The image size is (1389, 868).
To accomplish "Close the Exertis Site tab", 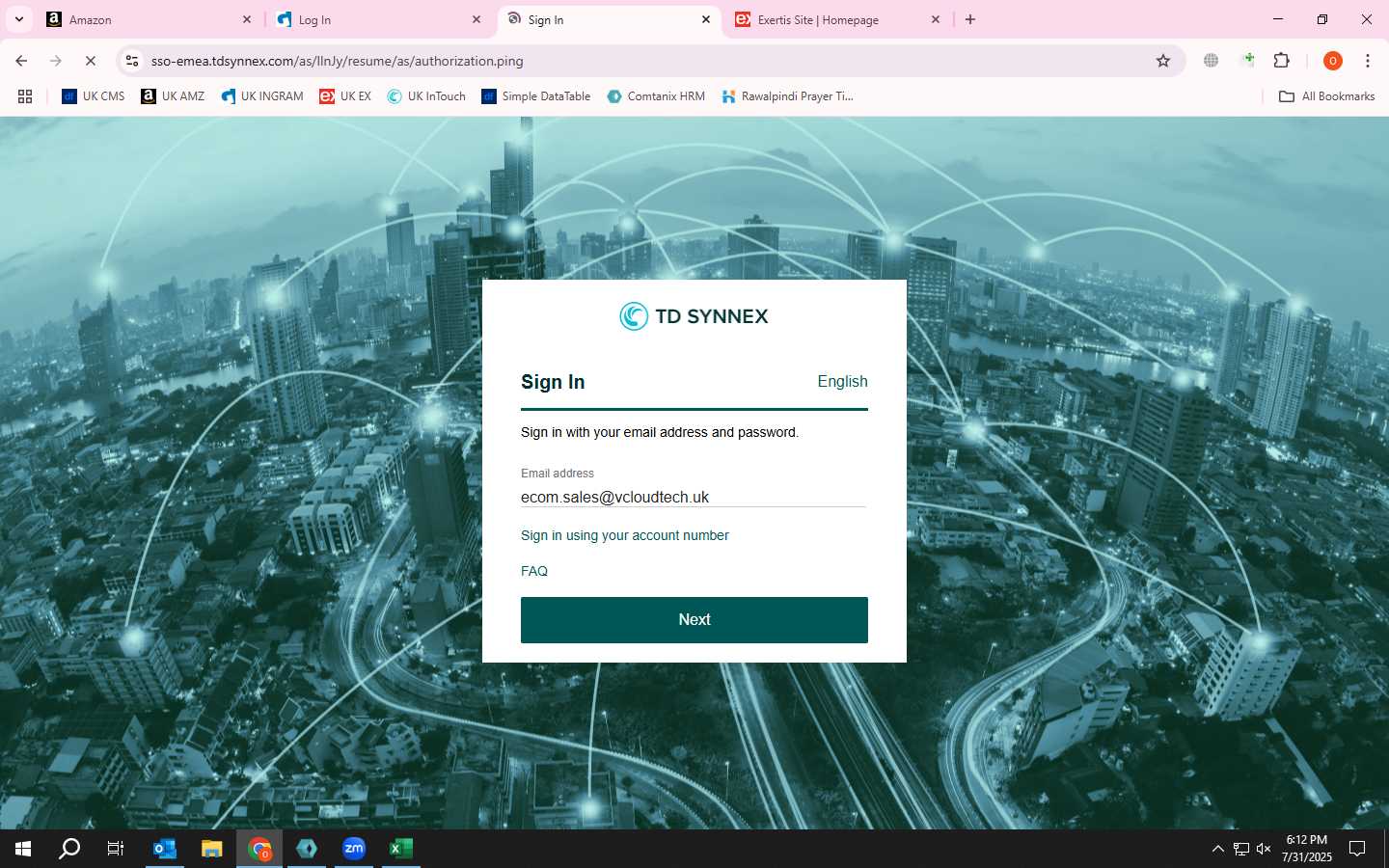I will point(936,19).
